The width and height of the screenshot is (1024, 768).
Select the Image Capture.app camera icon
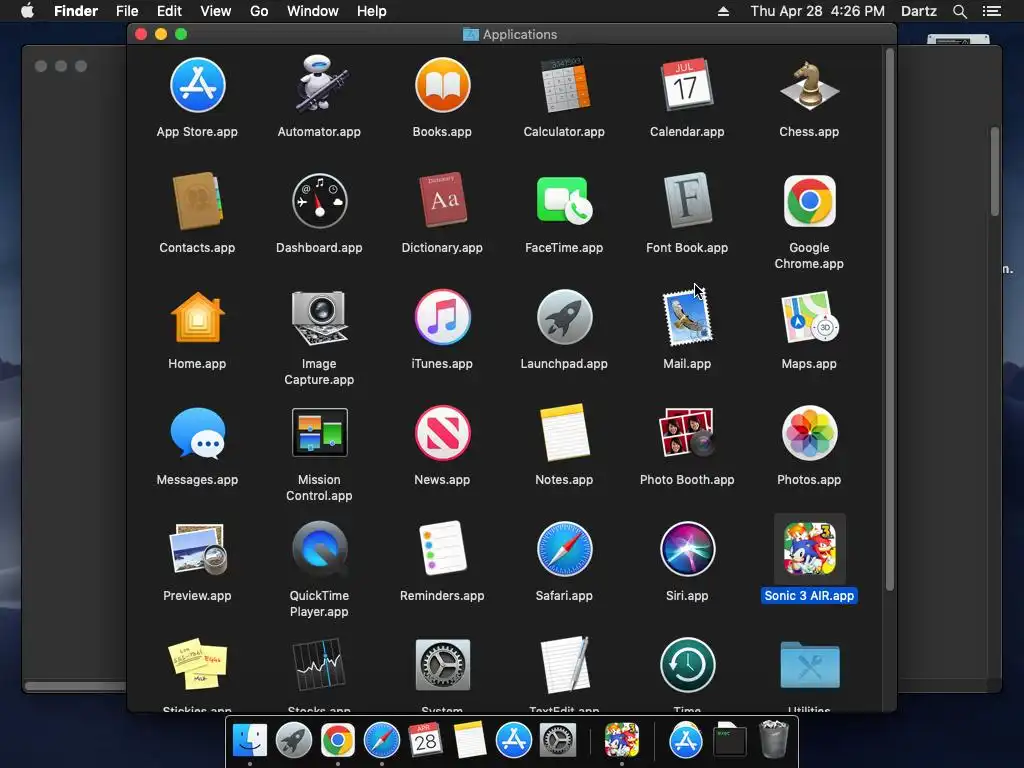319,317
